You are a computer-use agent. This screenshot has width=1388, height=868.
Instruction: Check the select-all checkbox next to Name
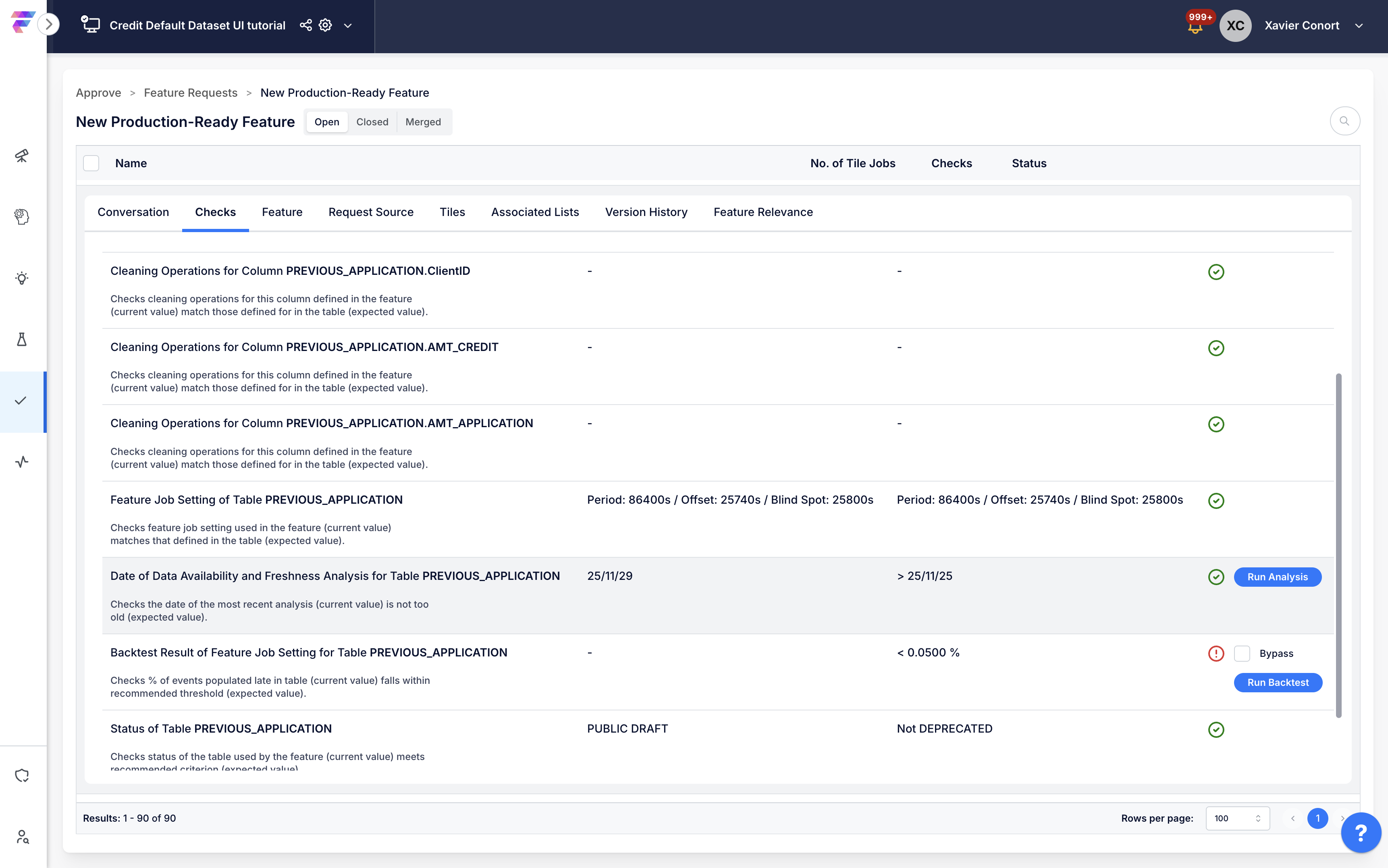tap(91, 163)
